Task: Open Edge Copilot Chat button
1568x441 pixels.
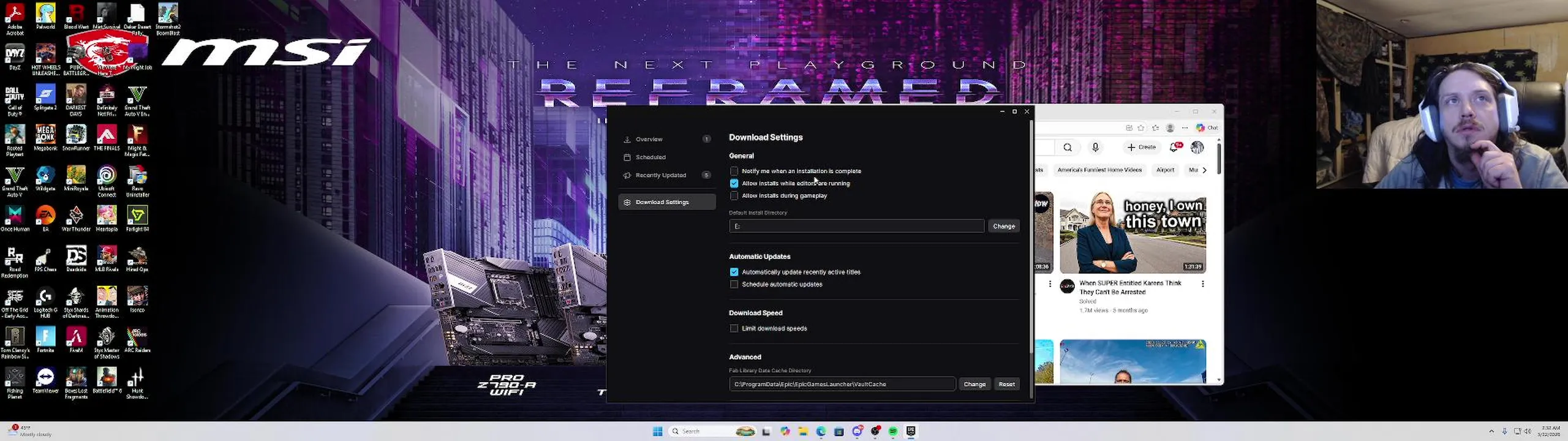Action: [x=1207, y=128]
